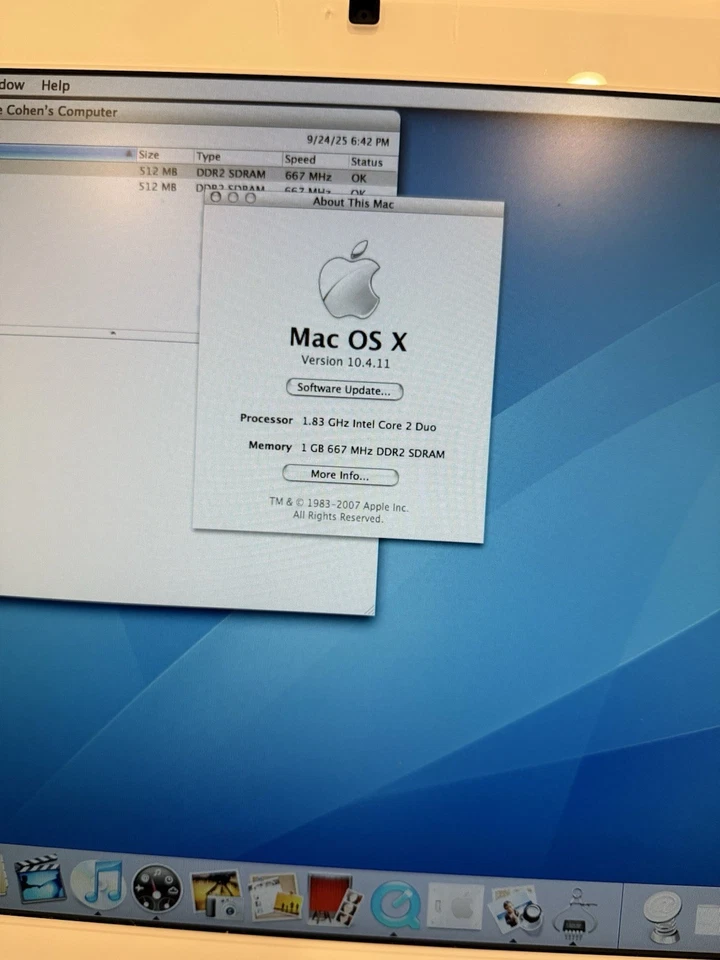Launch iPhoto from the dock
720x960 pixels.
pos(216,894)
